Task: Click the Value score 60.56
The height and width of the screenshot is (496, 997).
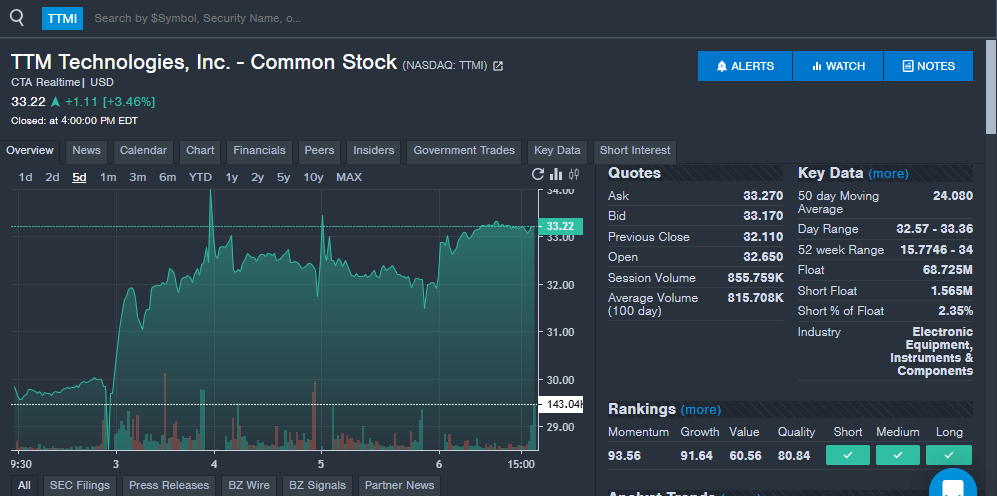Action: (x=745, y=456)
